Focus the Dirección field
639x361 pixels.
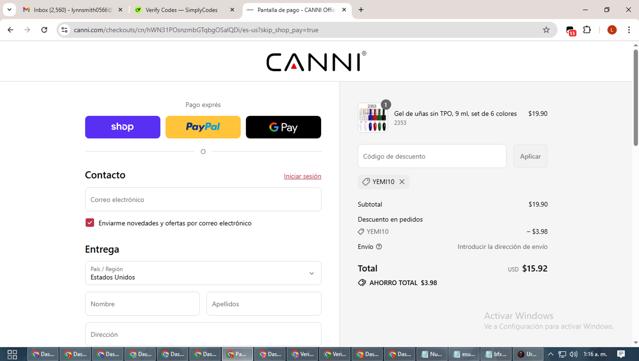point(203,334)
